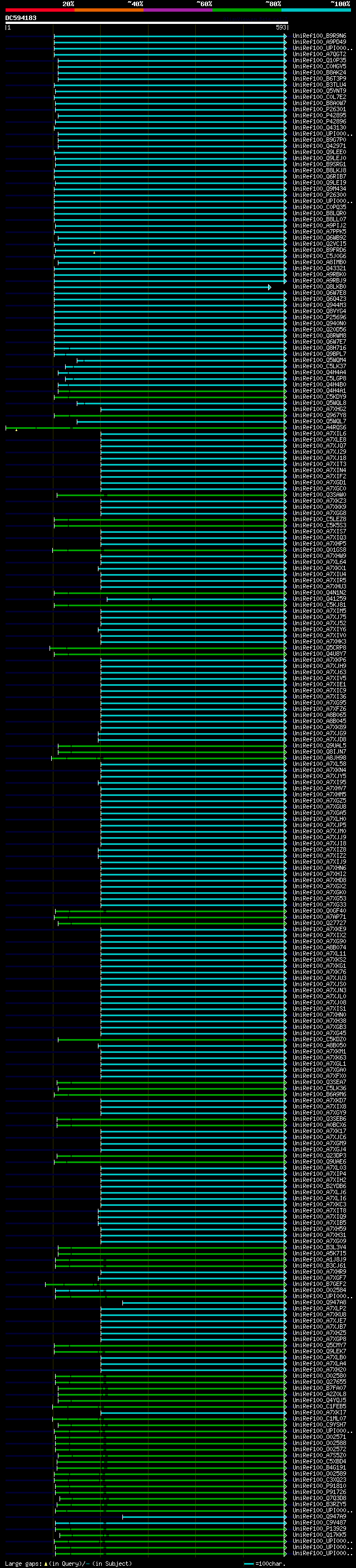Select hit label UniRef100_P25696
Viewport: 356px width, 1568px height.
coord(319,317)
